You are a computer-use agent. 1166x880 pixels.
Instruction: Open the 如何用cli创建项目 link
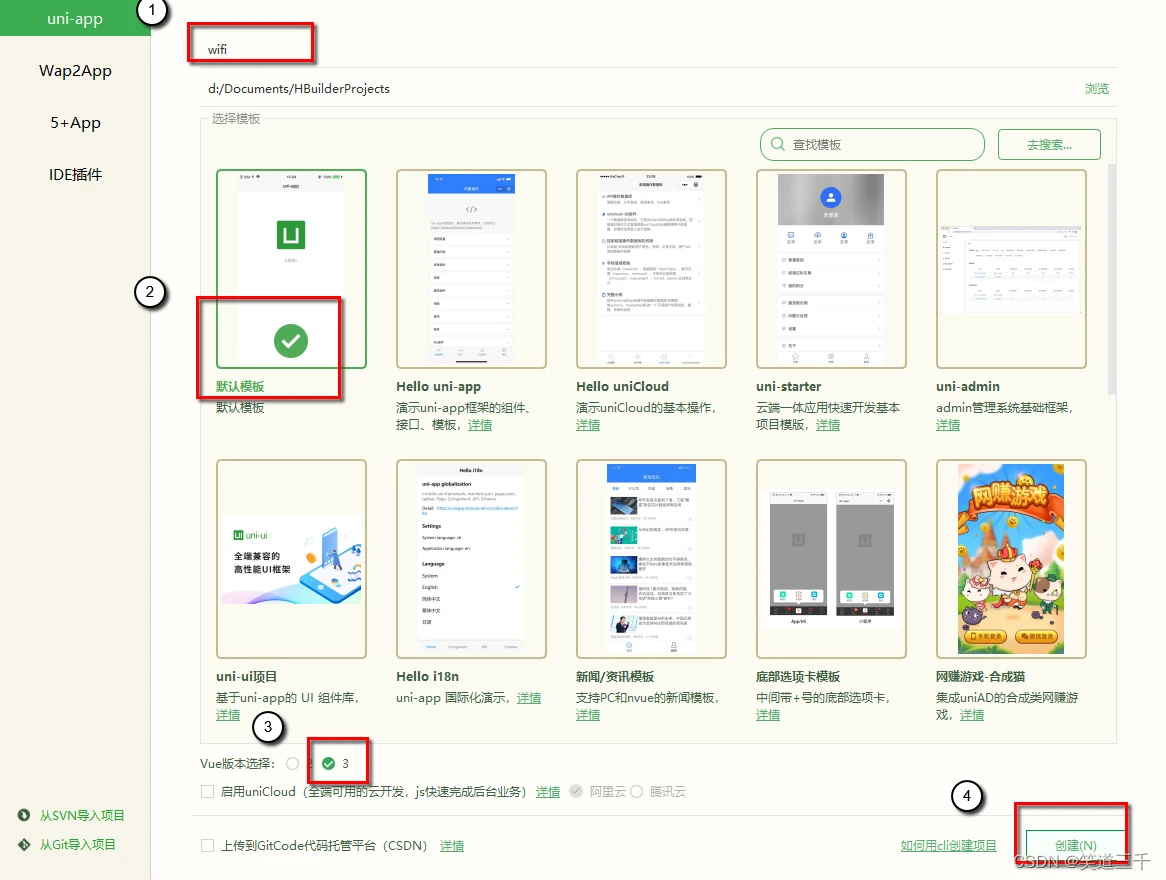[x=948, y=846]
